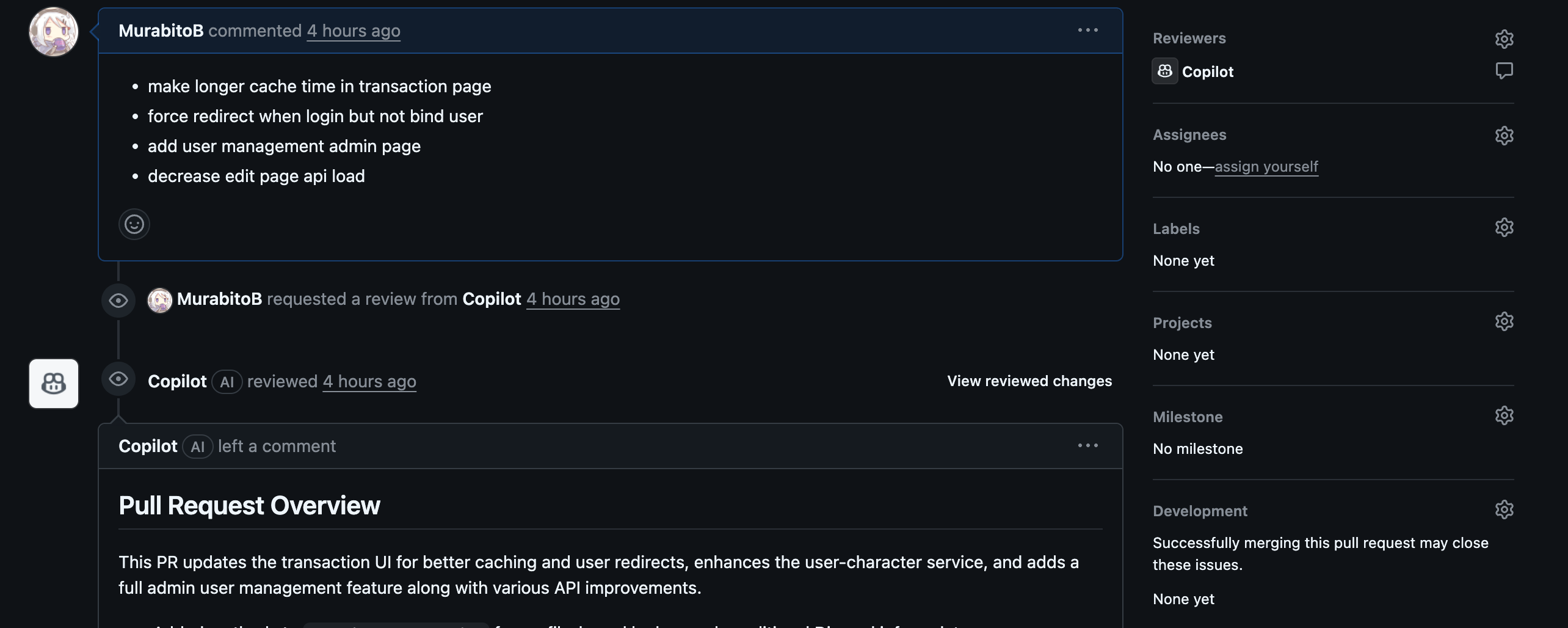Click small MurabitoB avatar in review request
Screen dimensions: 1568x628
[x=160, y=301]
